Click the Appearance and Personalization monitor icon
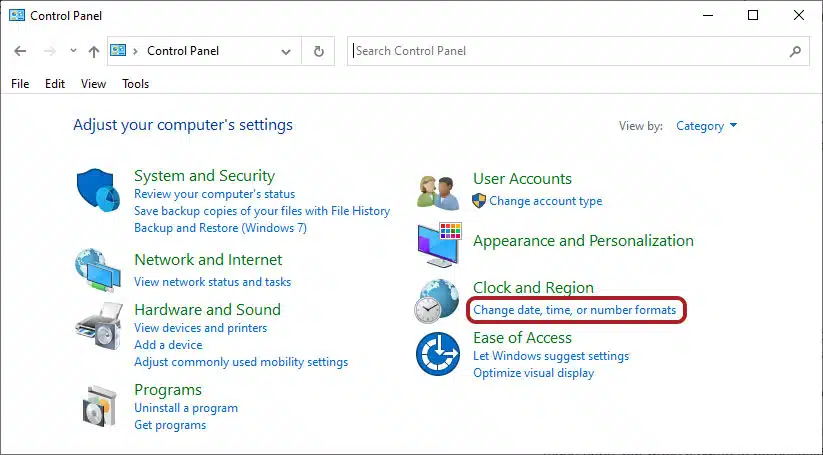This screenshot has width=823, height=455. coord(439,245)
